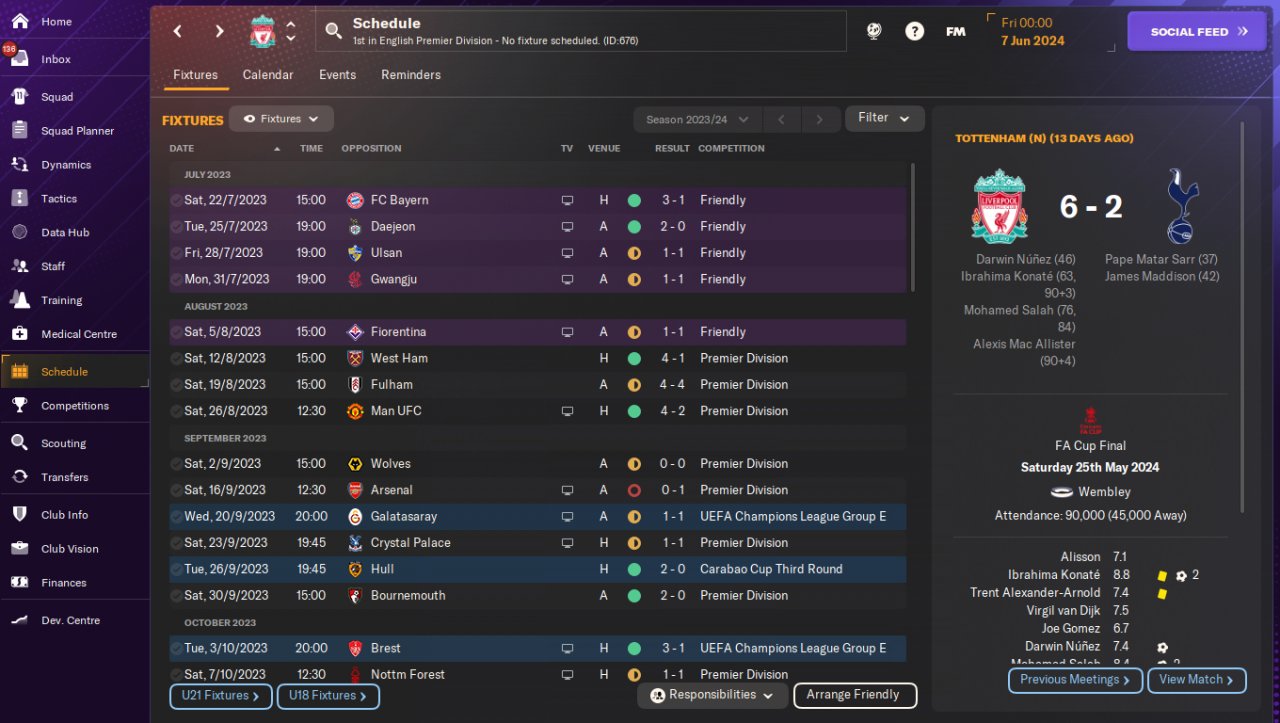Open the help question mark icon
This screenshot has height=723, width=1280.
(x=914, y=31)
